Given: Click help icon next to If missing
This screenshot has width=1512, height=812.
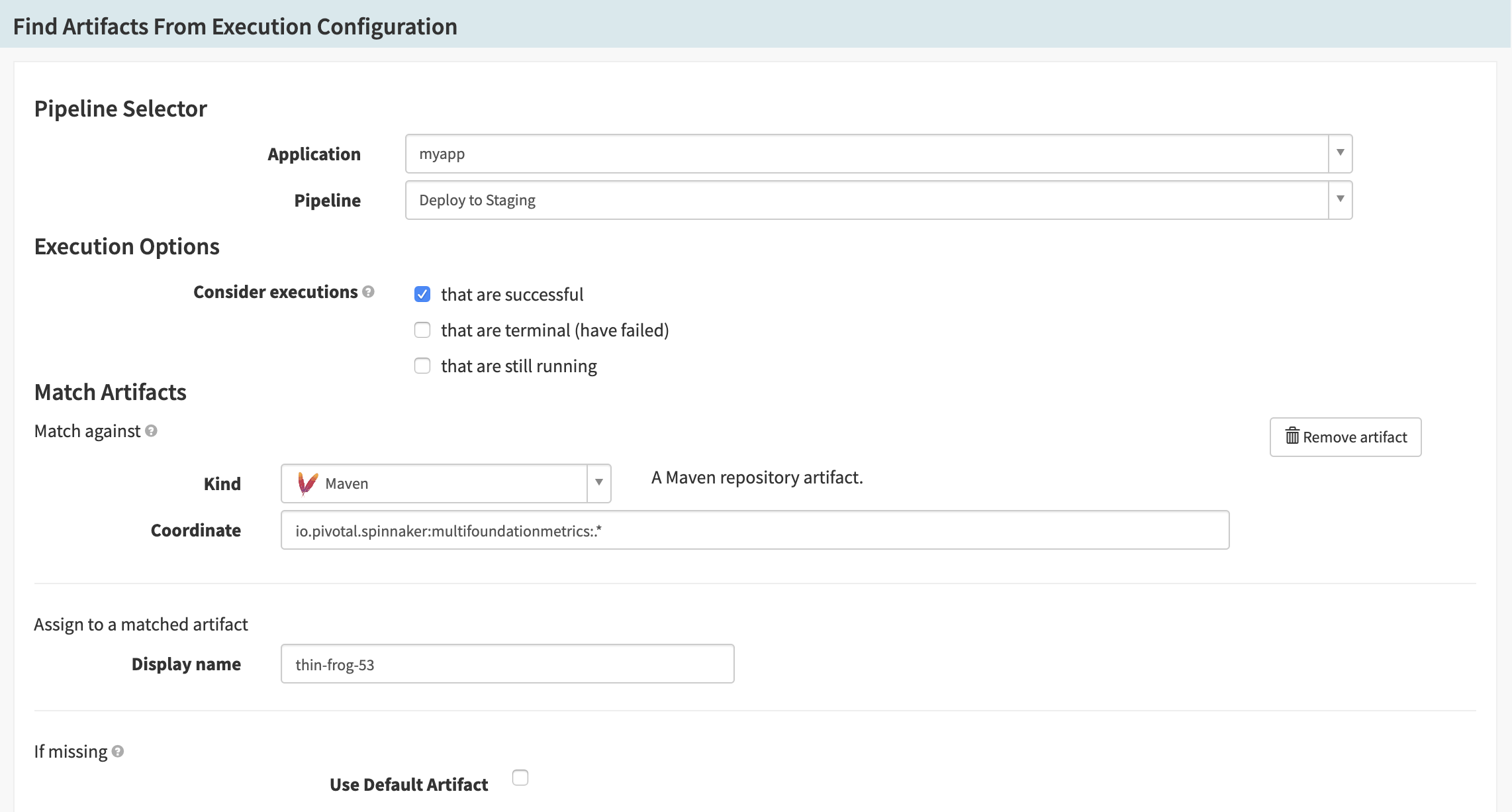Looking at the screenshot, I should pos(118,752).
